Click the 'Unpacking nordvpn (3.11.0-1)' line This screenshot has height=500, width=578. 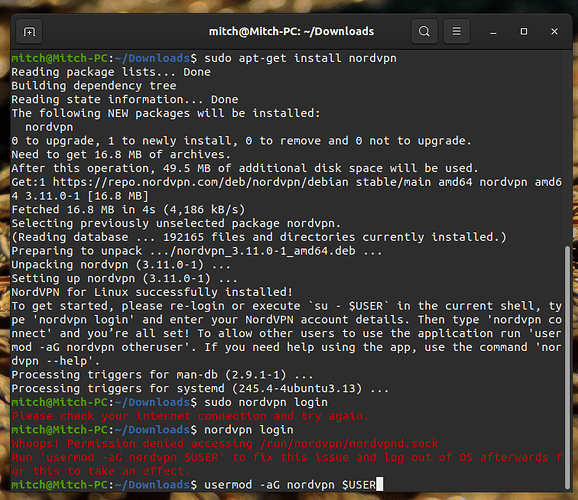[121, 265]
